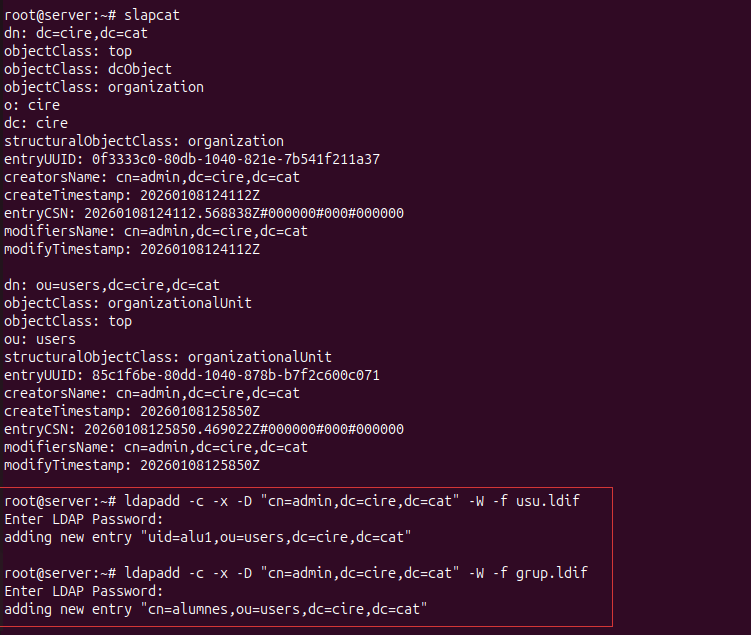The image size is (751, 635).
Task: Click the createTimestamp 20260108124112Z line
Action: [x=132, y=195]
